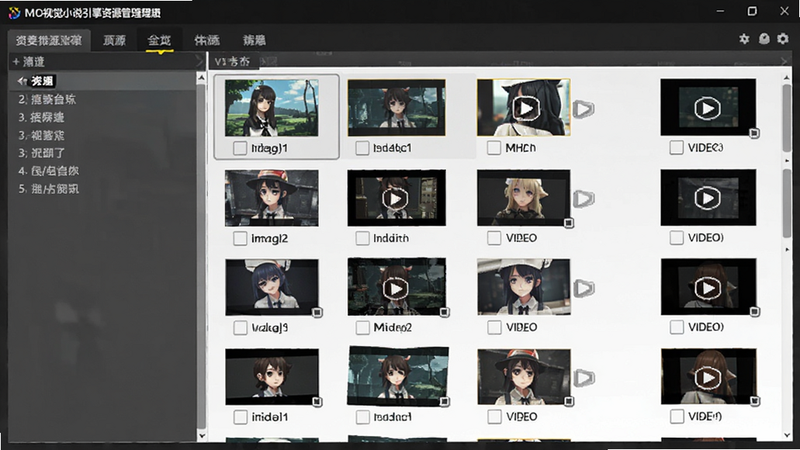Screen dimensions: 800x450
Task: Play the Inddith clip with its play icon
Action: pyautogui.click(x=395, y=198)
